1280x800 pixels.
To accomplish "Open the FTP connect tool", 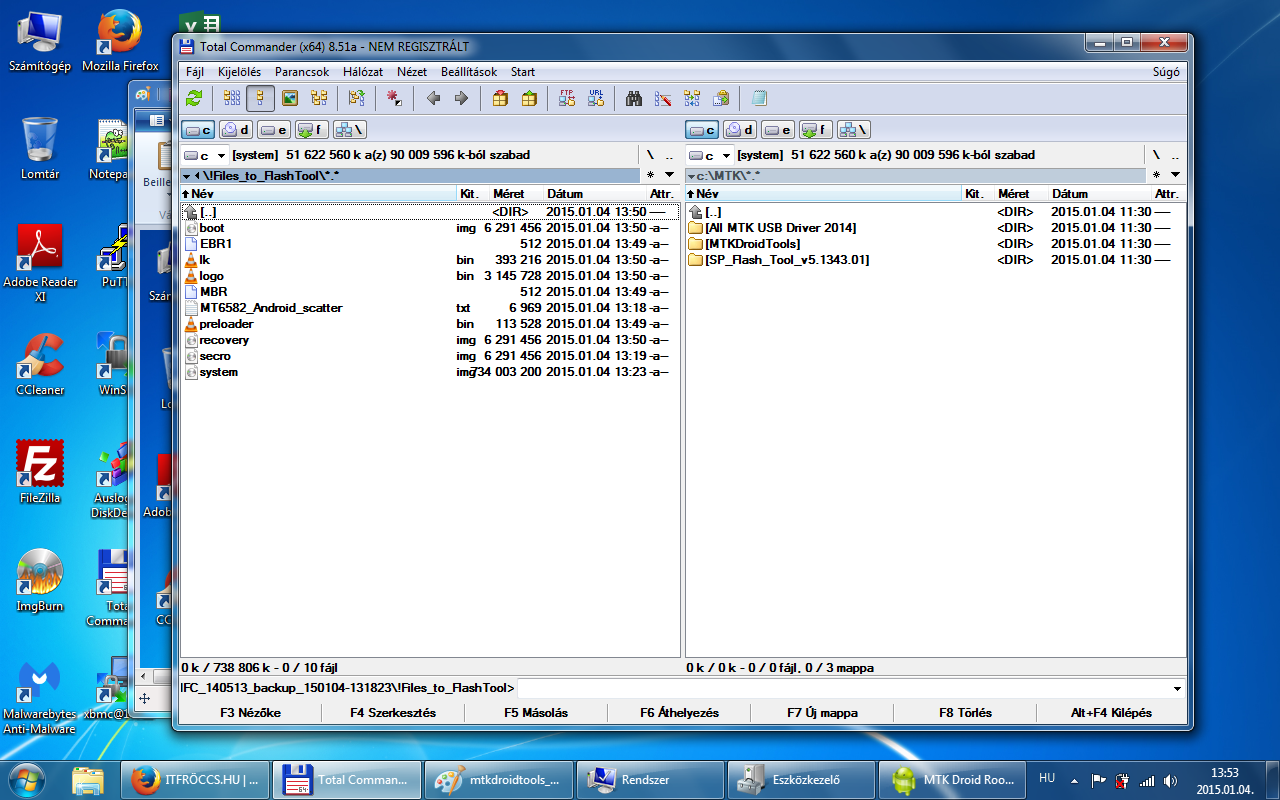I will [567, 98].
